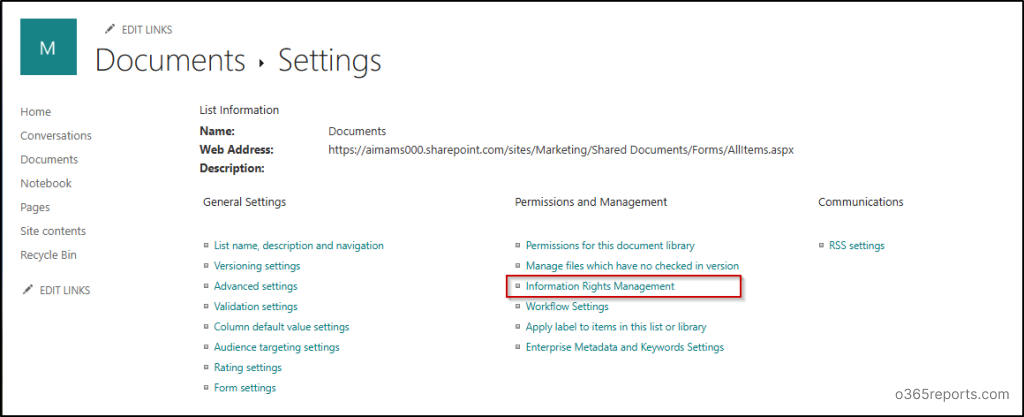Open Apply label to items in this list

point(616,327)
